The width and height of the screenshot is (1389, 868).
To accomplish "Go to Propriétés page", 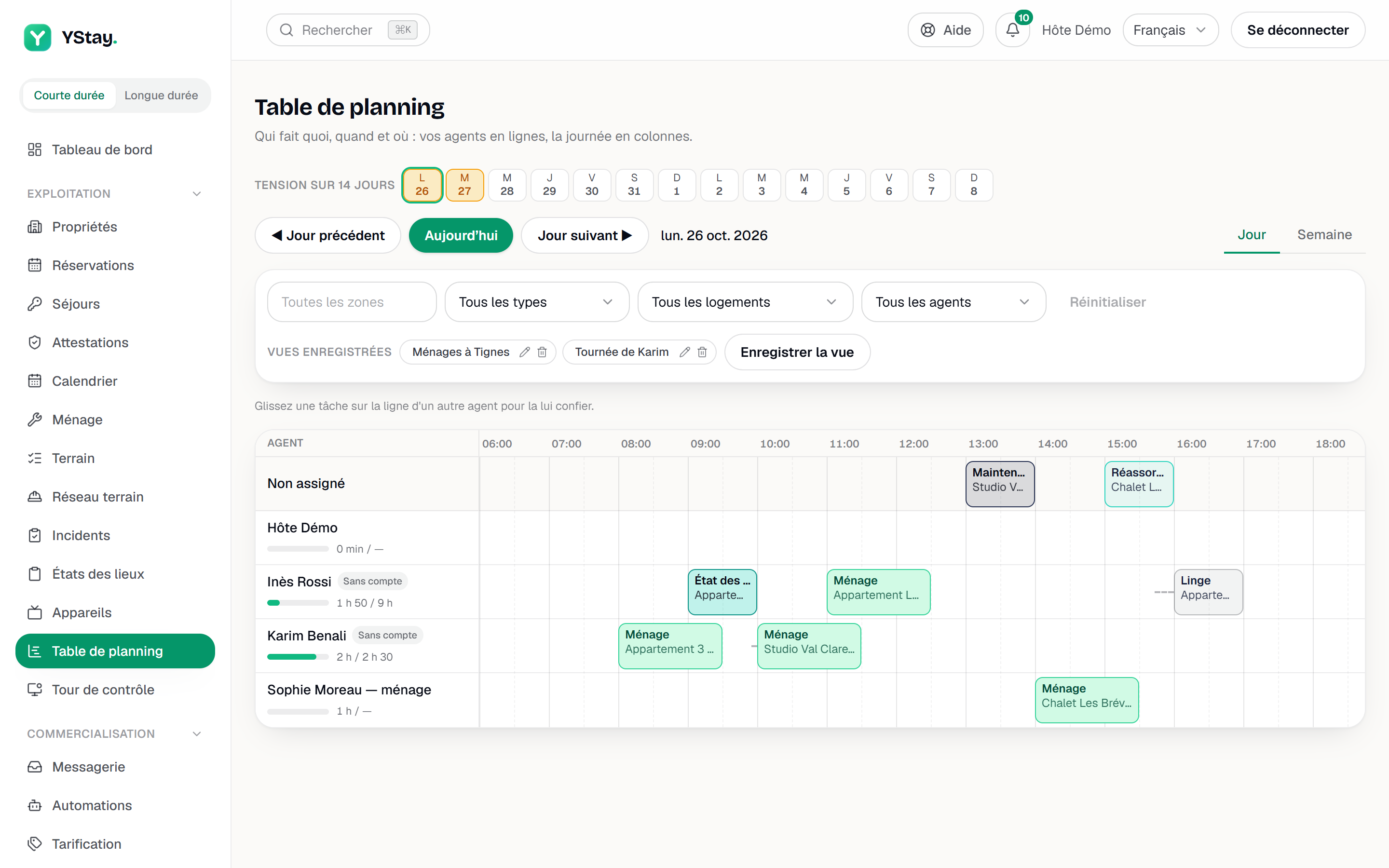I will click(x=115, y=227).
